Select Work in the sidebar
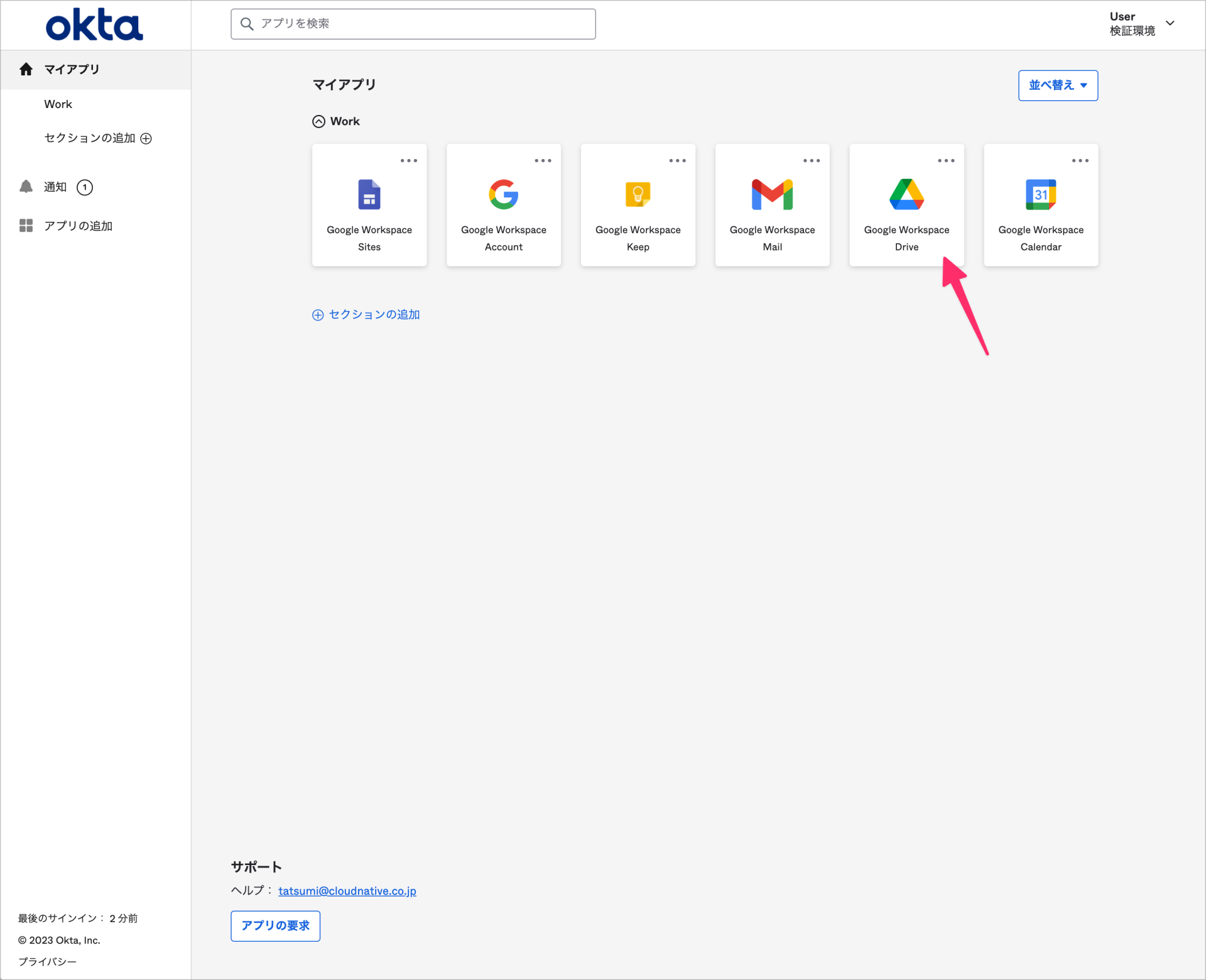Screen dimensions: 1206x980 pyautogui.click(x=58, y=104)
